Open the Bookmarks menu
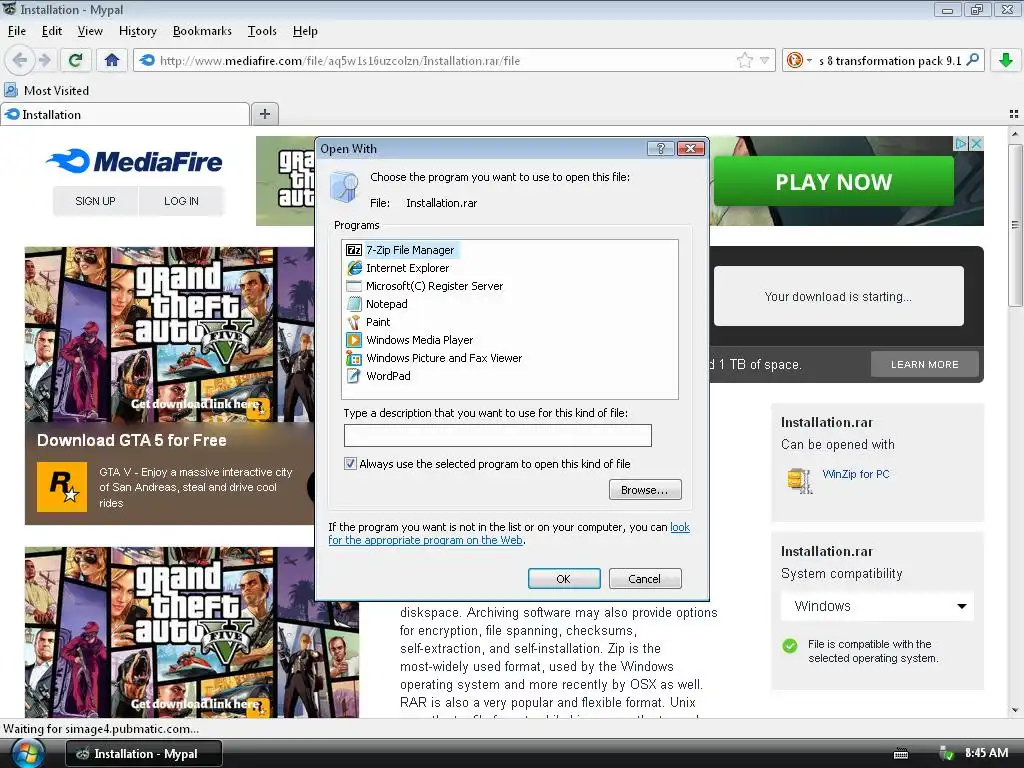The height and width of the screenshot is (768, 1024). tap(202, 31)
